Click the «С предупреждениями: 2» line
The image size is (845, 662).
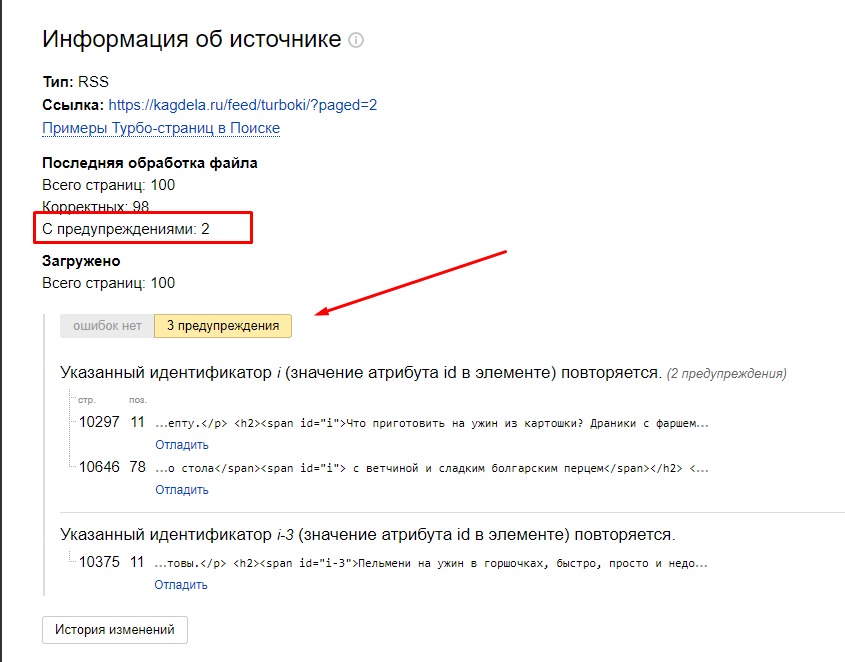[126, 229]
